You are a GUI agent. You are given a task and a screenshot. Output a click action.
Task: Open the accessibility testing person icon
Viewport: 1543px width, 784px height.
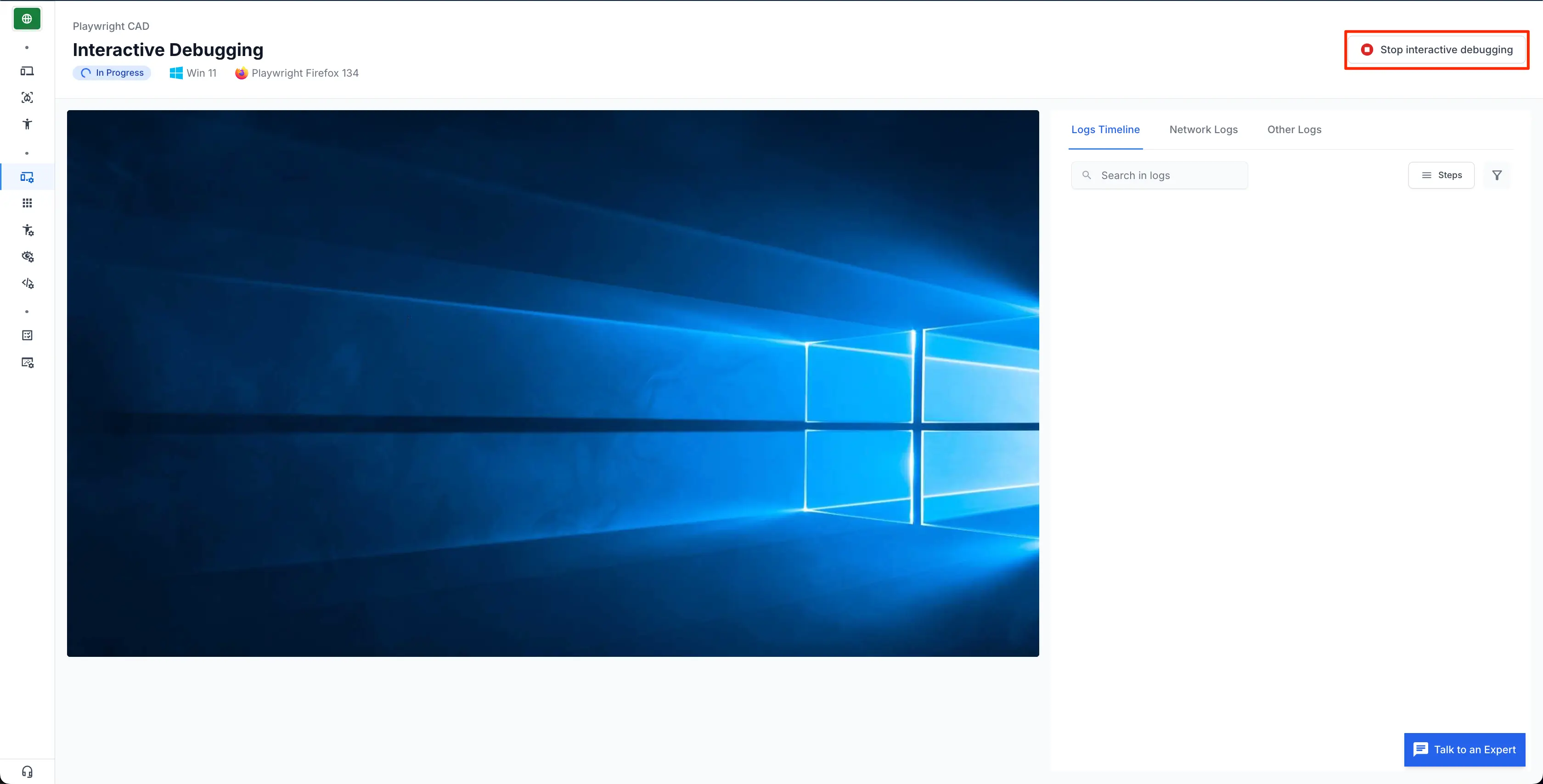27,124
